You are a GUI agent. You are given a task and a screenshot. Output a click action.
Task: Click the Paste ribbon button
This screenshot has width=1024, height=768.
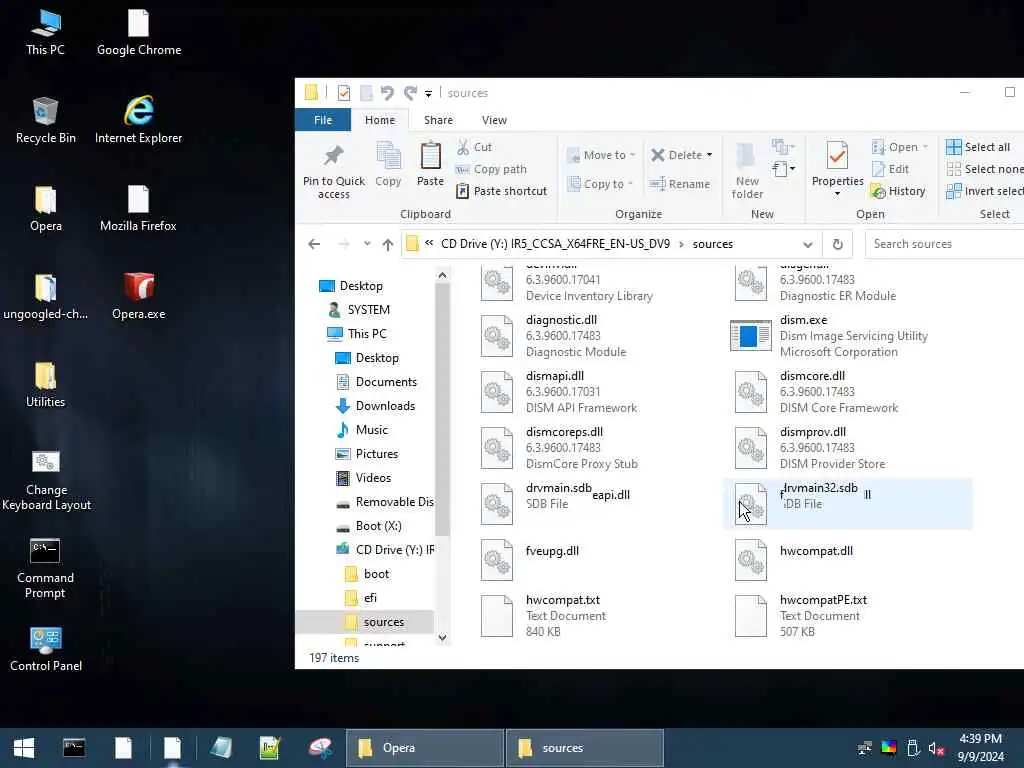tap(430, 165)
